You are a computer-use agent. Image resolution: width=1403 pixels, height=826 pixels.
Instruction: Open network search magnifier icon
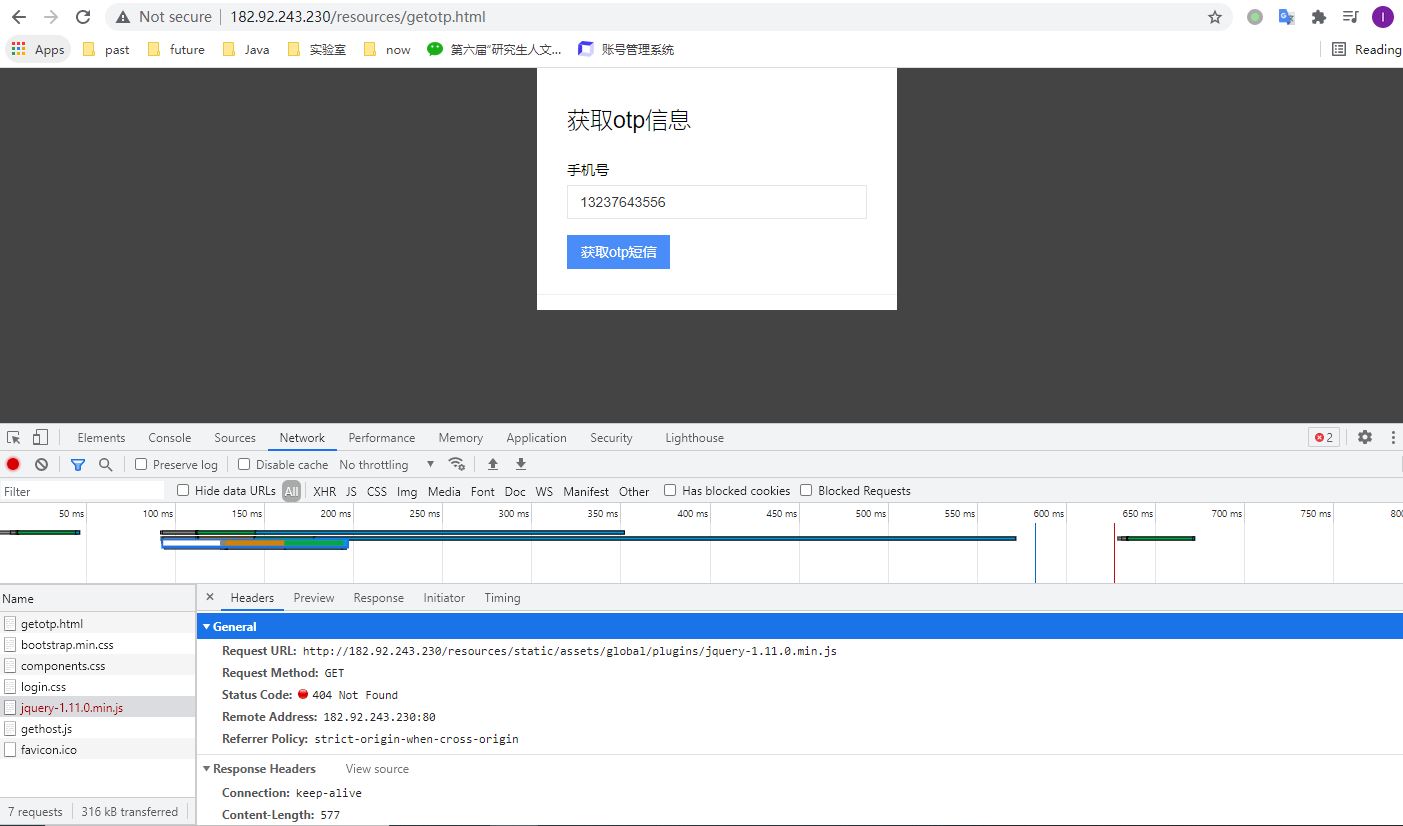pyautogui.click(x=106, y=464)
